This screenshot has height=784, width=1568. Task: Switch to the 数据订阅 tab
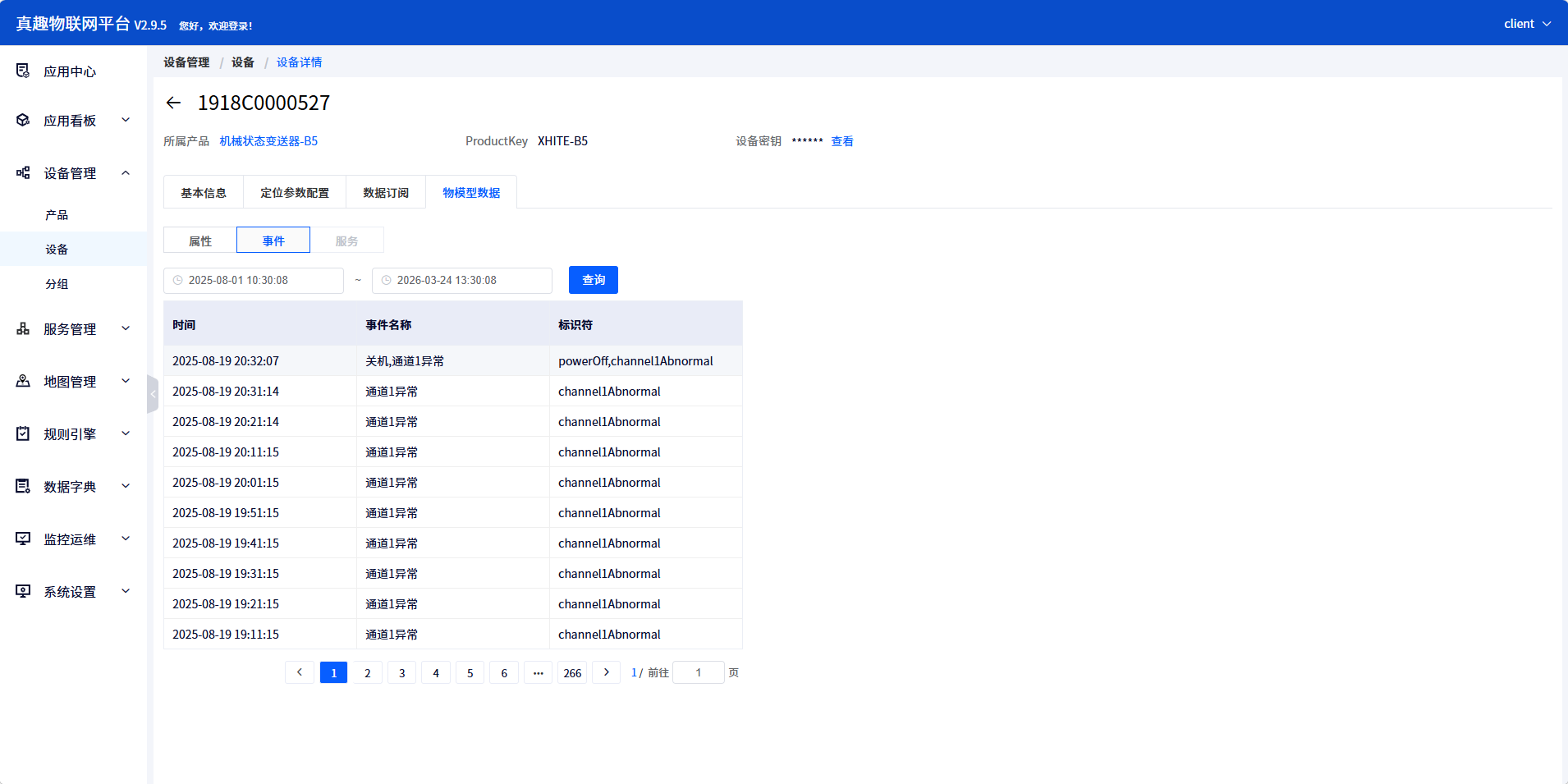point(386,192)
